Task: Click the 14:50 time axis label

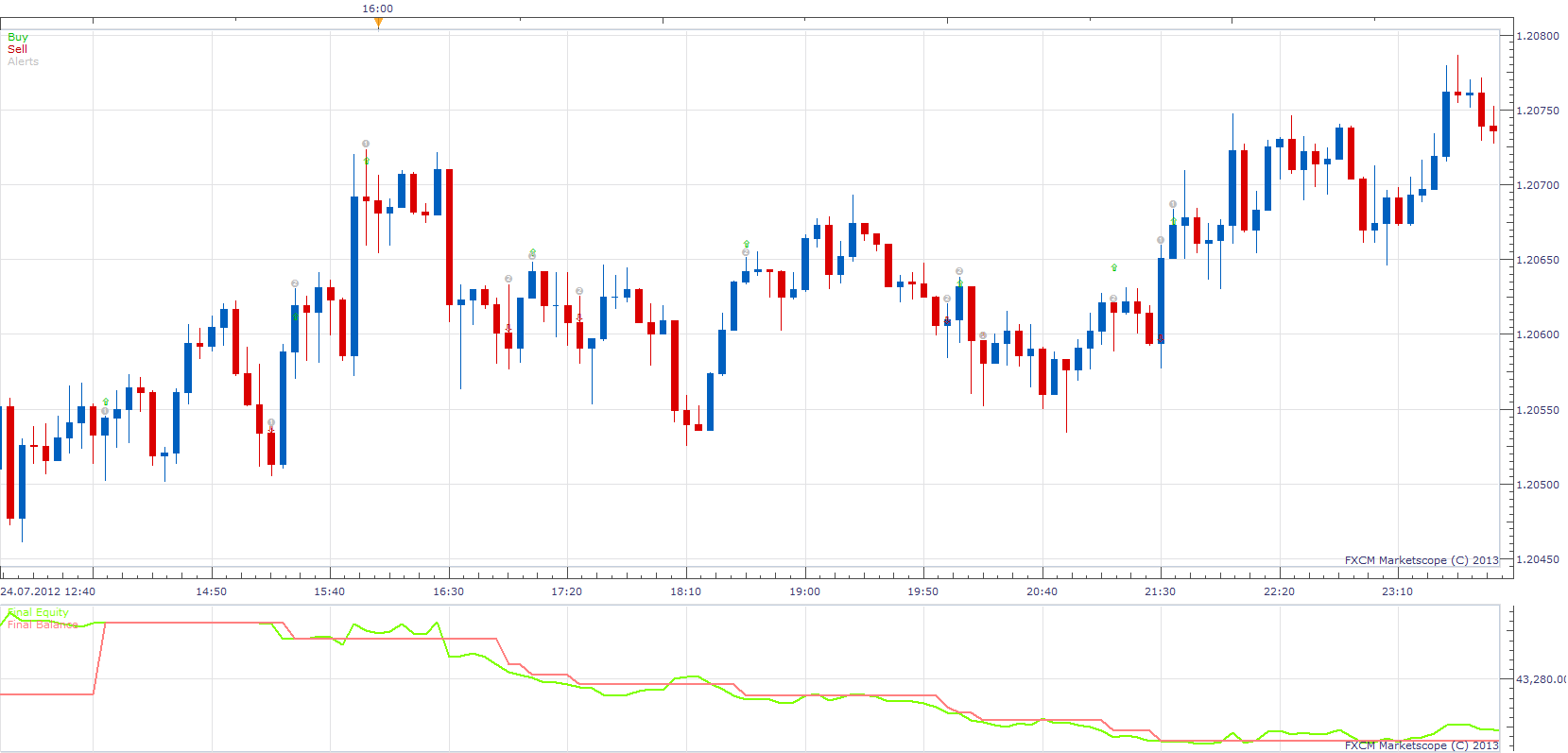Action: (x=211, y=591)
